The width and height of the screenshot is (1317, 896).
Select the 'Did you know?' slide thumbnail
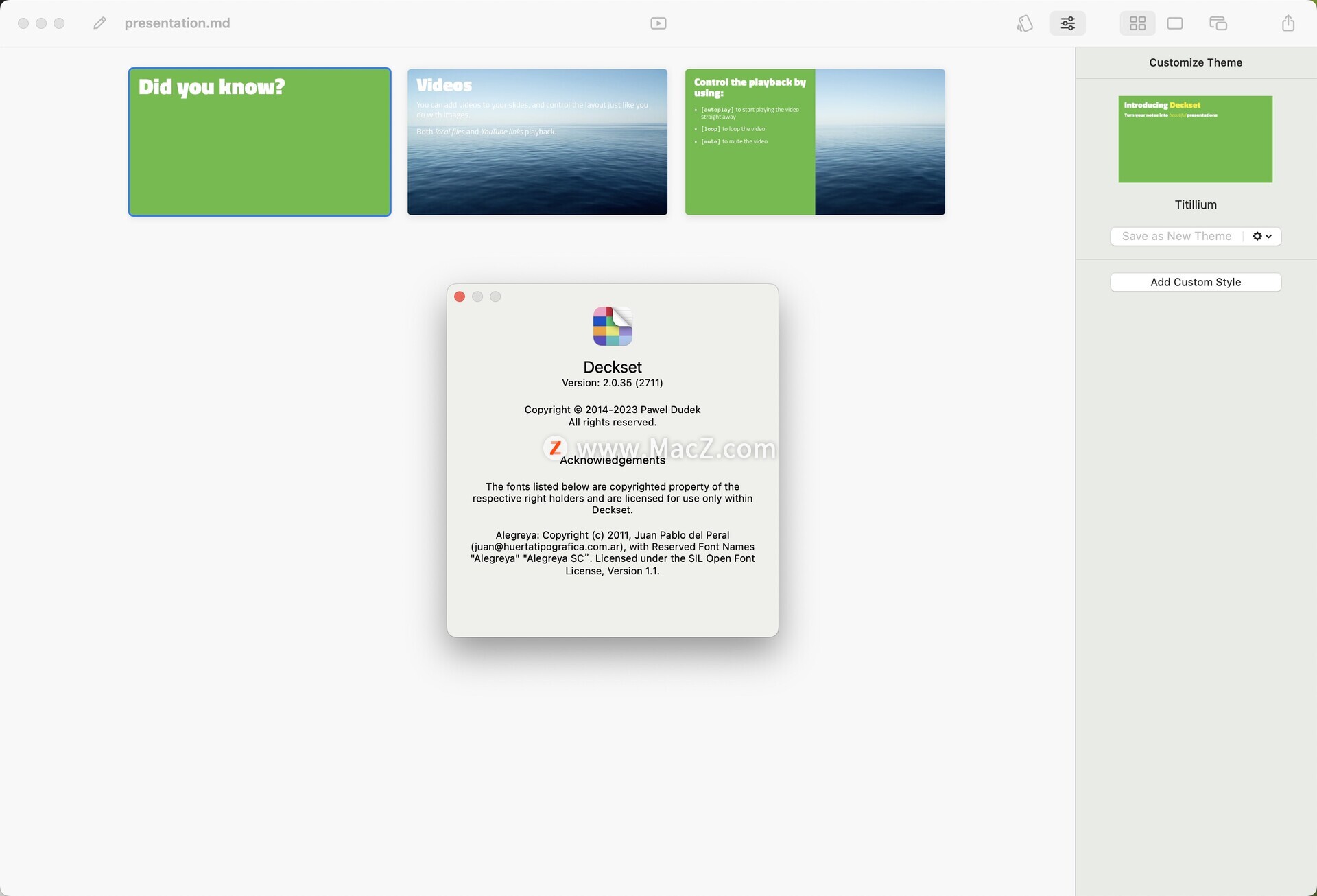[259, 142]
